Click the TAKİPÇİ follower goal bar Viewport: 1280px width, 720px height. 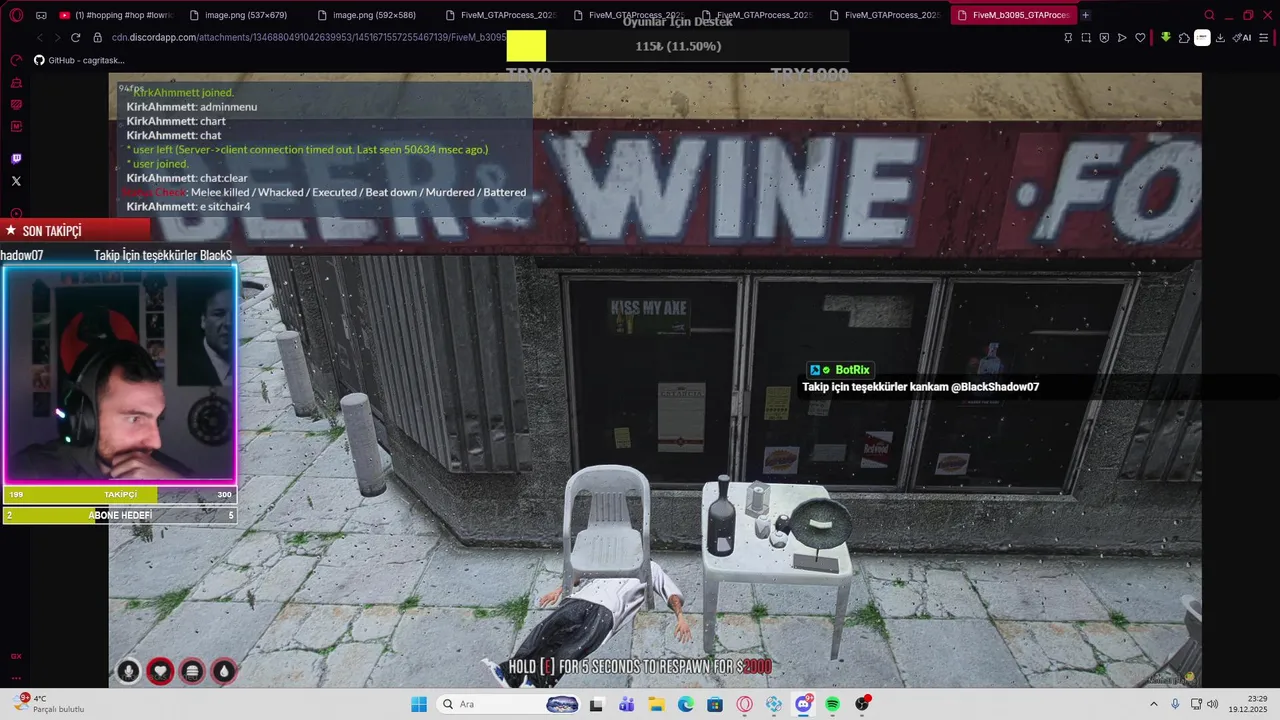pos(120,494)
